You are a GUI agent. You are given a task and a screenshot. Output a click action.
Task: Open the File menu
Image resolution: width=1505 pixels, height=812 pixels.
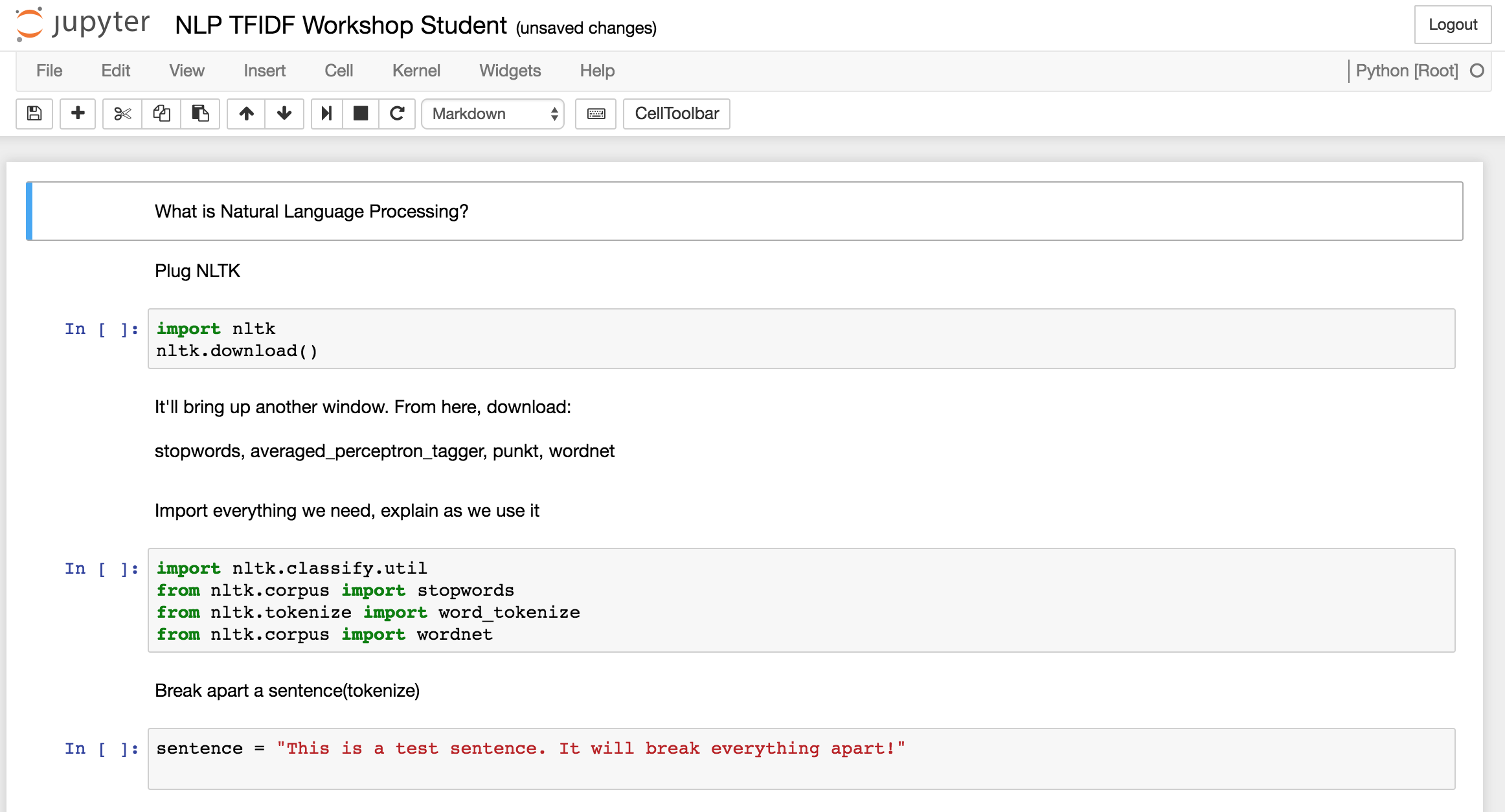[x=49, y=71]
